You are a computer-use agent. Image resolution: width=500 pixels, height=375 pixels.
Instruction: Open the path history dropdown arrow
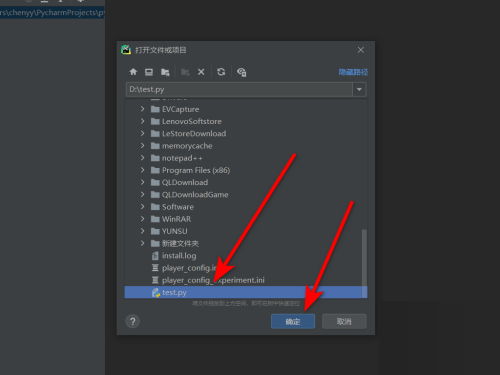tap(359, 89)
